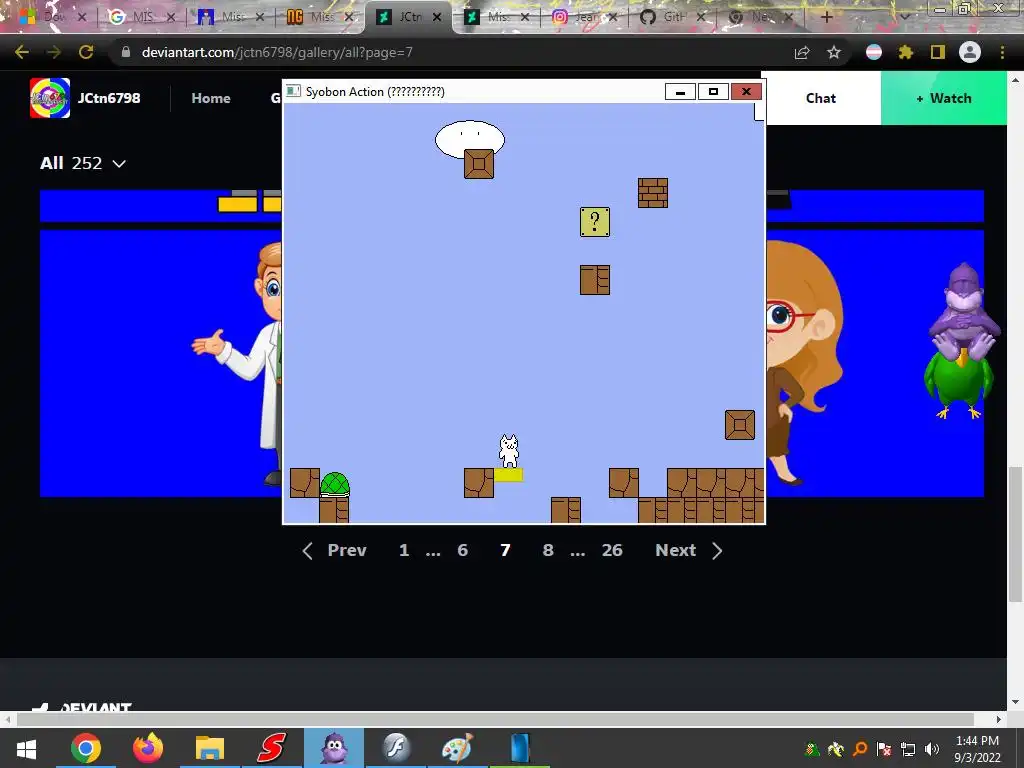Viewport: 1024px width, 768px height.
Task: Open the tab search chevron
Action: tap(904, 17)
